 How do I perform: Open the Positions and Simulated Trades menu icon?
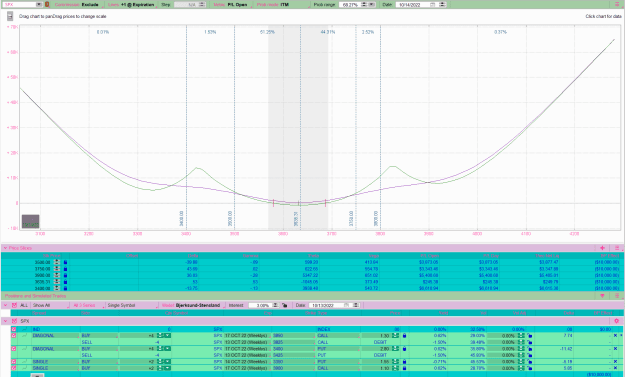[x=617, y=296]
